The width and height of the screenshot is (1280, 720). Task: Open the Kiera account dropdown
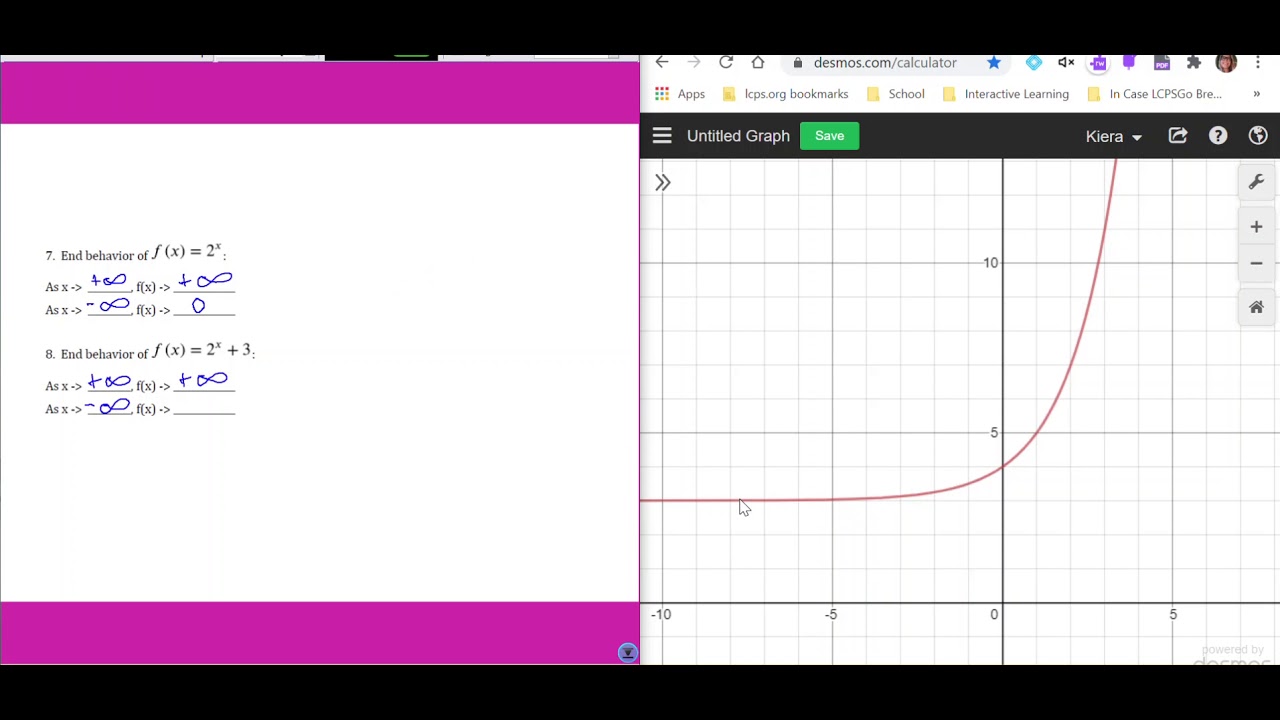(x=1113, y=136)
